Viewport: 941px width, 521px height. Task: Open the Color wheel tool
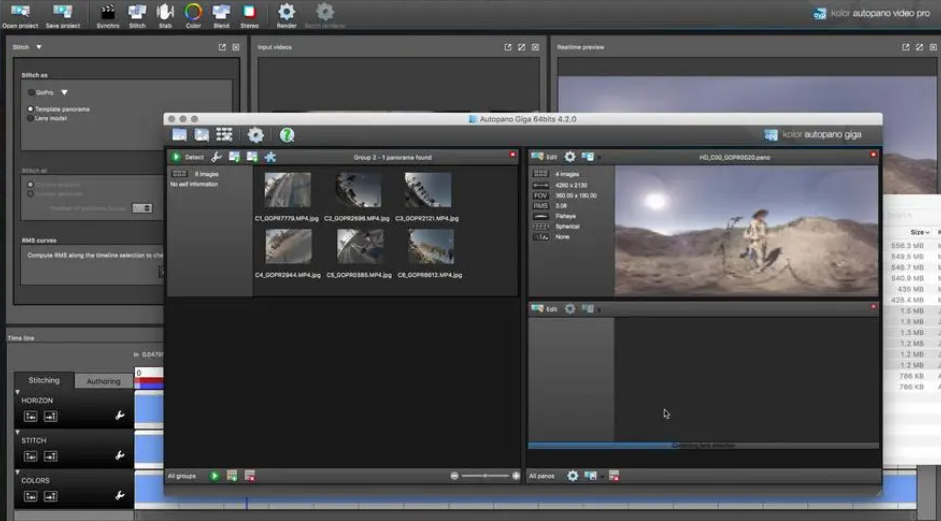[193, 15]
